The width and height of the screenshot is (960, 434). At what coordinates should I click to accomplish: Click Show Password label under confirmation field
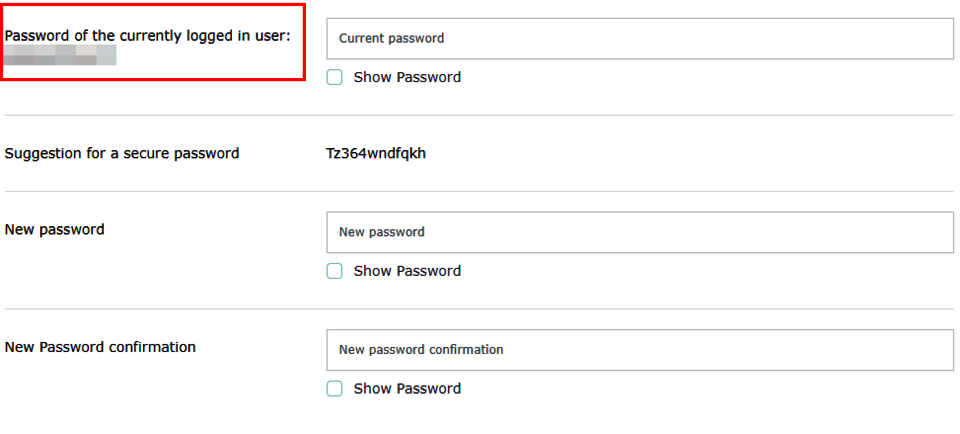click(407, 389)
